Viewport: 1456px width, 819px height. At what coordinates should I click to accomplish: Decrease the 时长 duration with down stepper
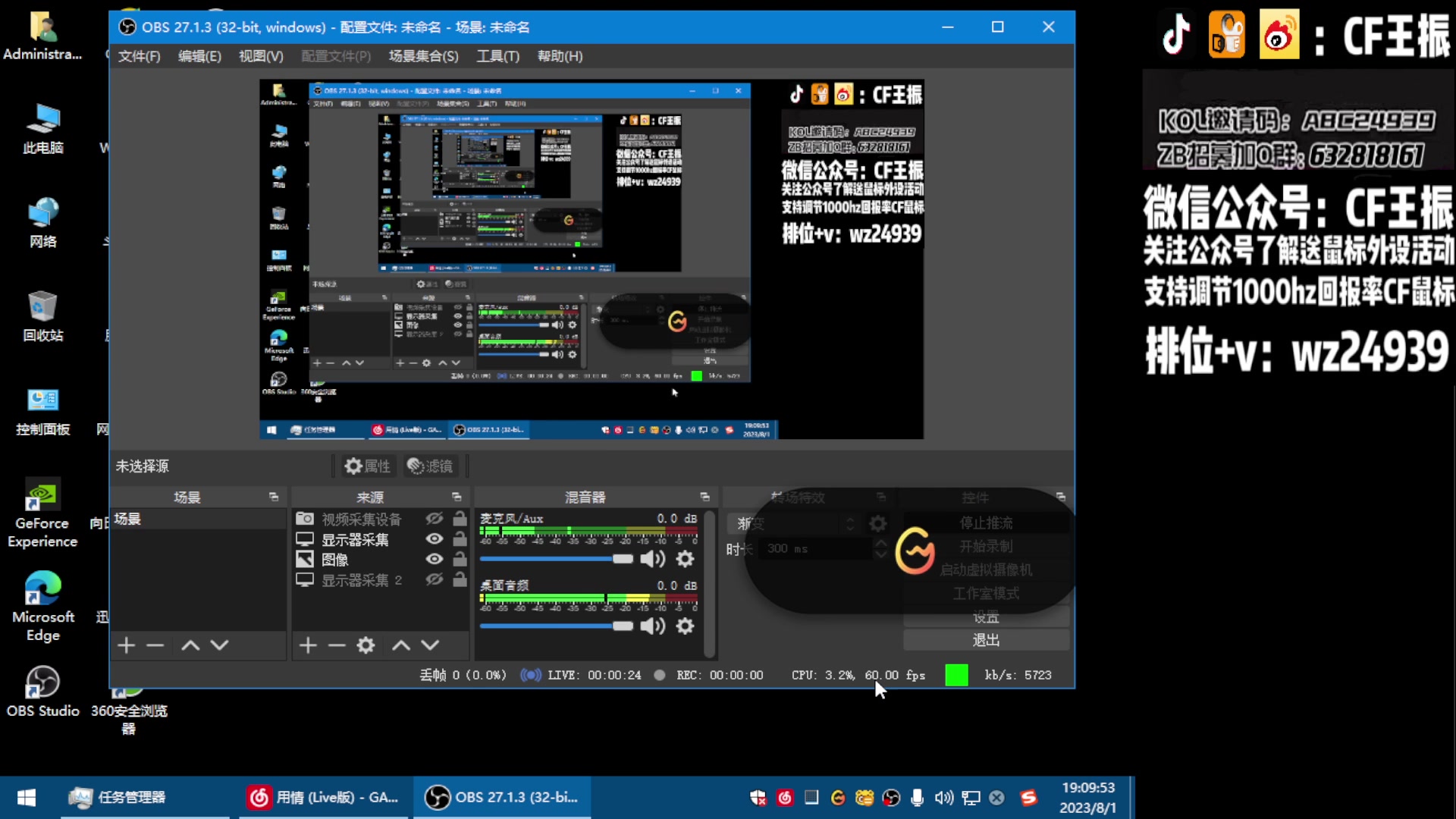coord(880,554)
